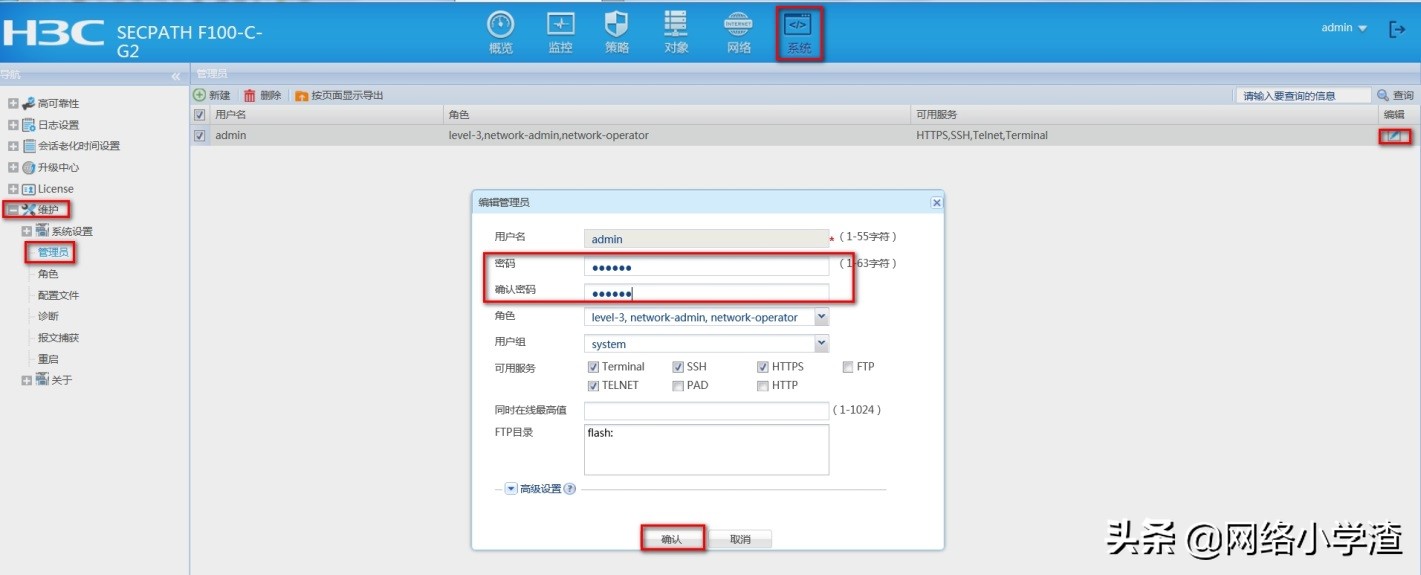
Task: Click the logout icon next to admin
Action: 1397,29
